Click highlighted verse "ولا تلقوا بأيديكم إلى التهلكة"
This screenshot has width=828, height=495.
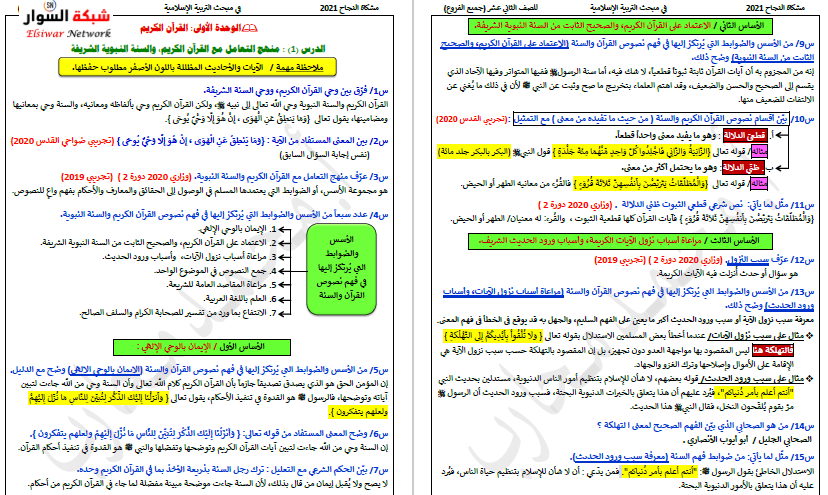tap(493, 335)
